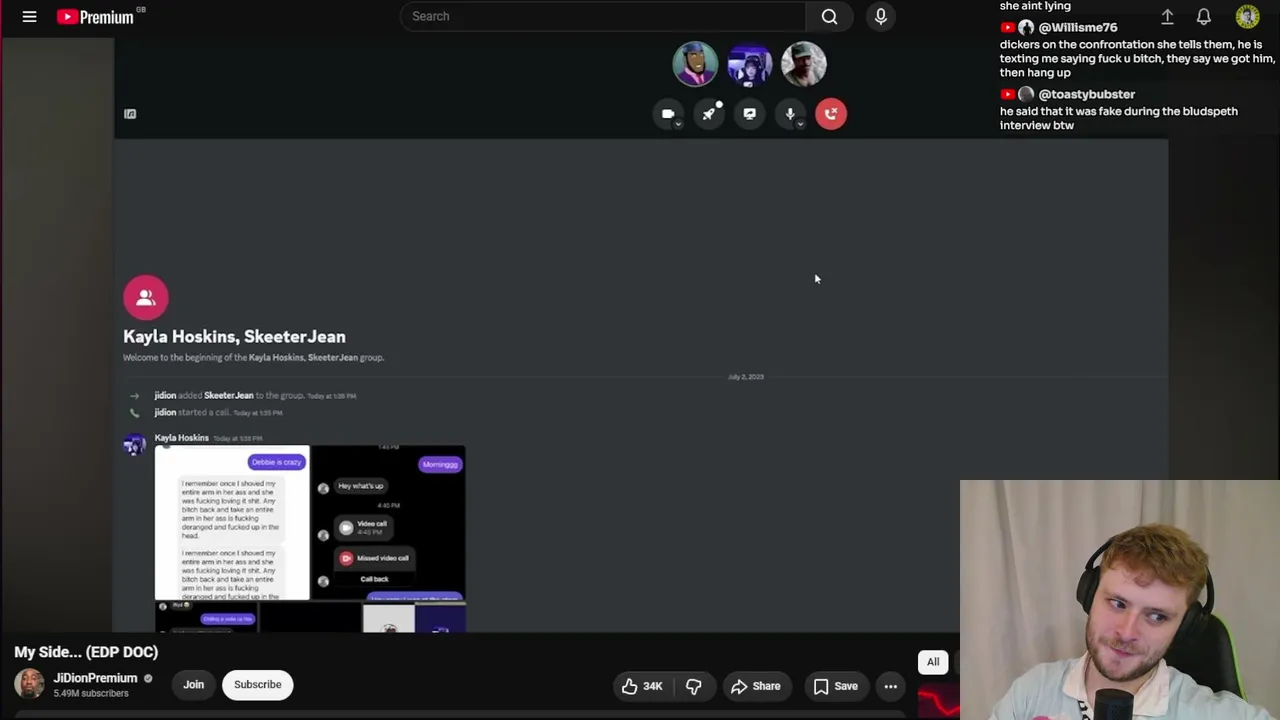This screenshot has width=1280, height=720.
Task: Click the Kayla Hoskins username in chat
Action: click(181, 438)
